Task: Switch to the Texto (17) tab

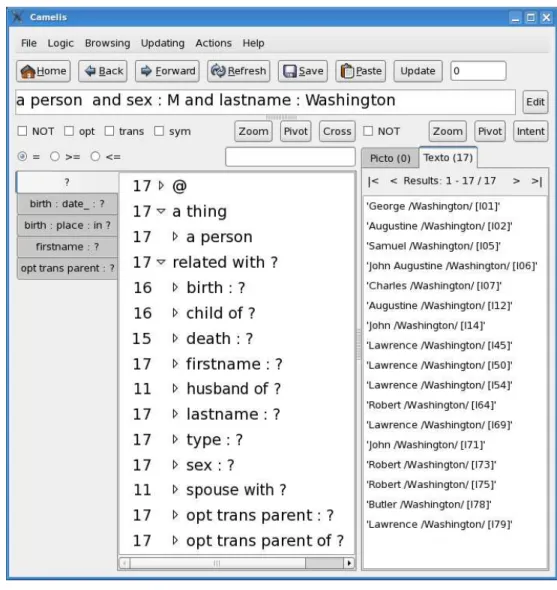Action: 448,158
